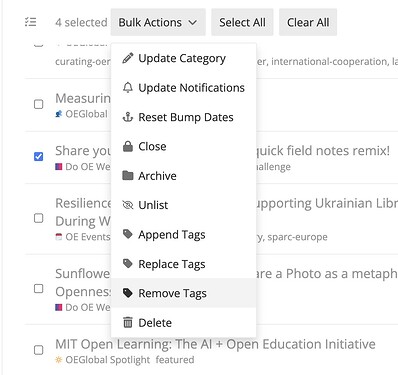398x375 pixels.
Task: Choose Delete from the bulk menu
Action: pos(183,322)
